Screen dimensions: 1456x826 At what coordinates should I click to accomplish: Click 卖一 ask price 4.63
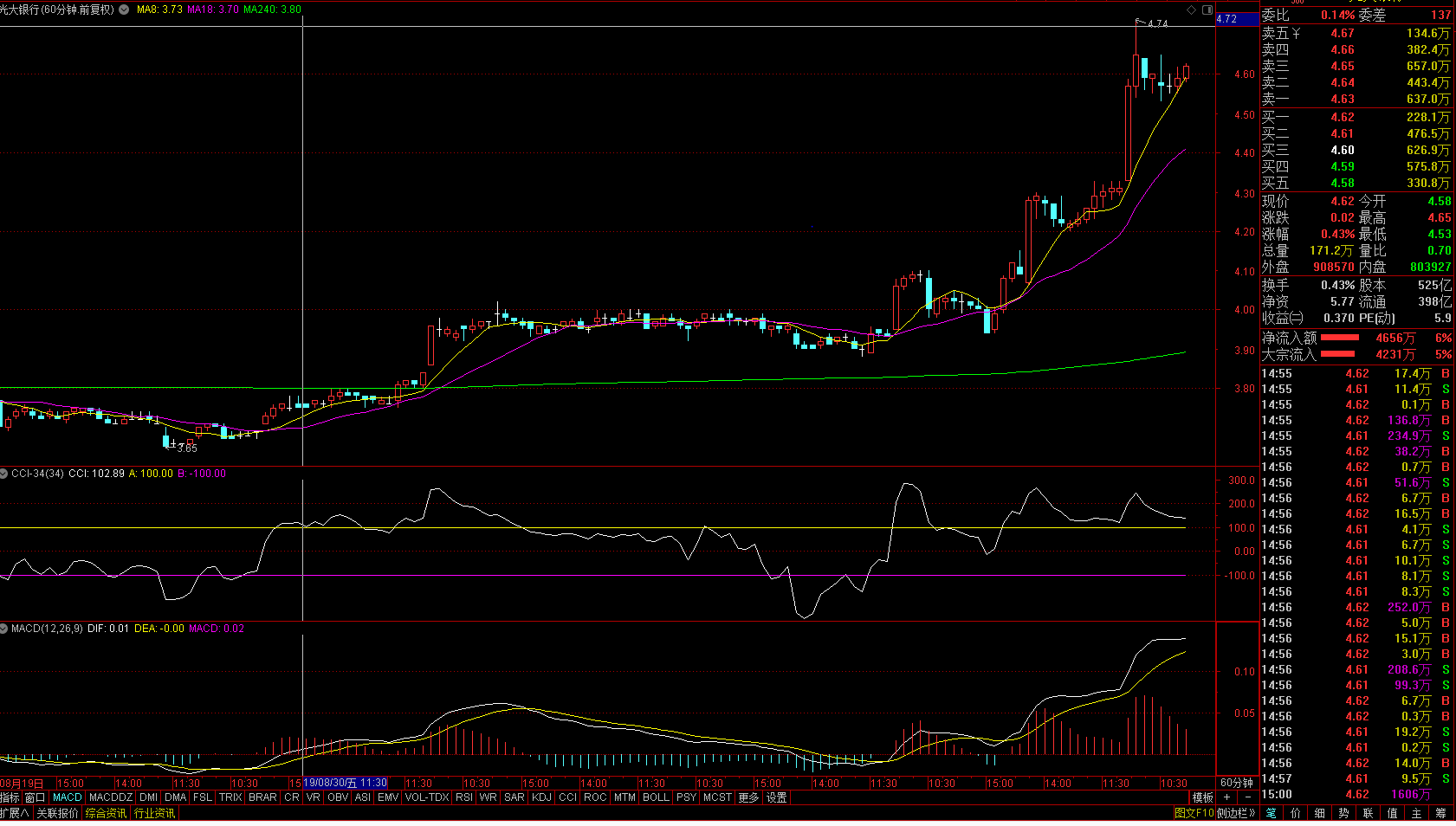tap(1343, 99)
